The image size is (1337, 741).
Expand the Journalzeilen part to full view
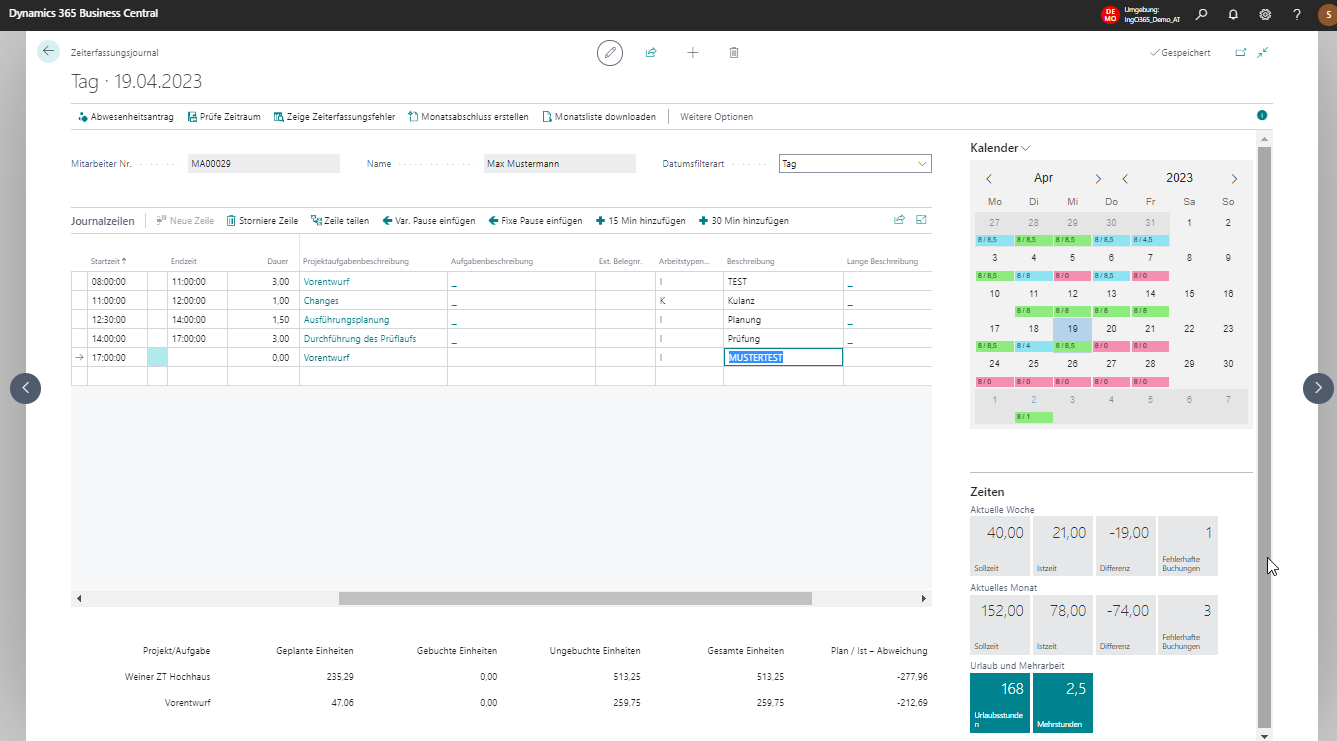click(x=921, y=220)
